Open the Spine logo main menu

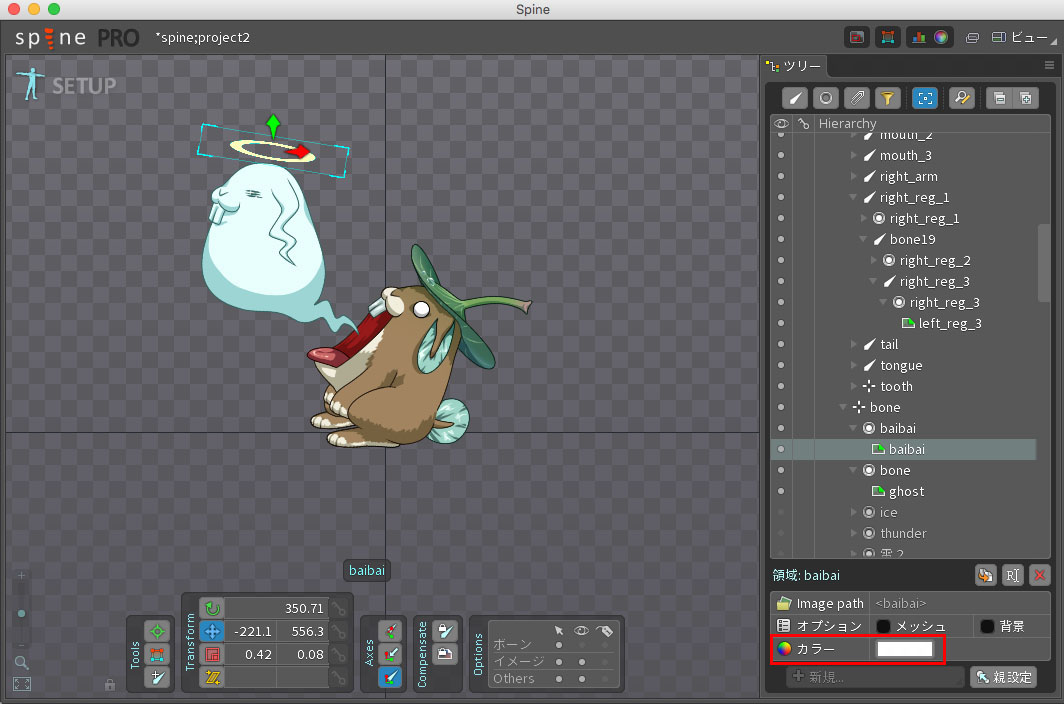point(77,38)
